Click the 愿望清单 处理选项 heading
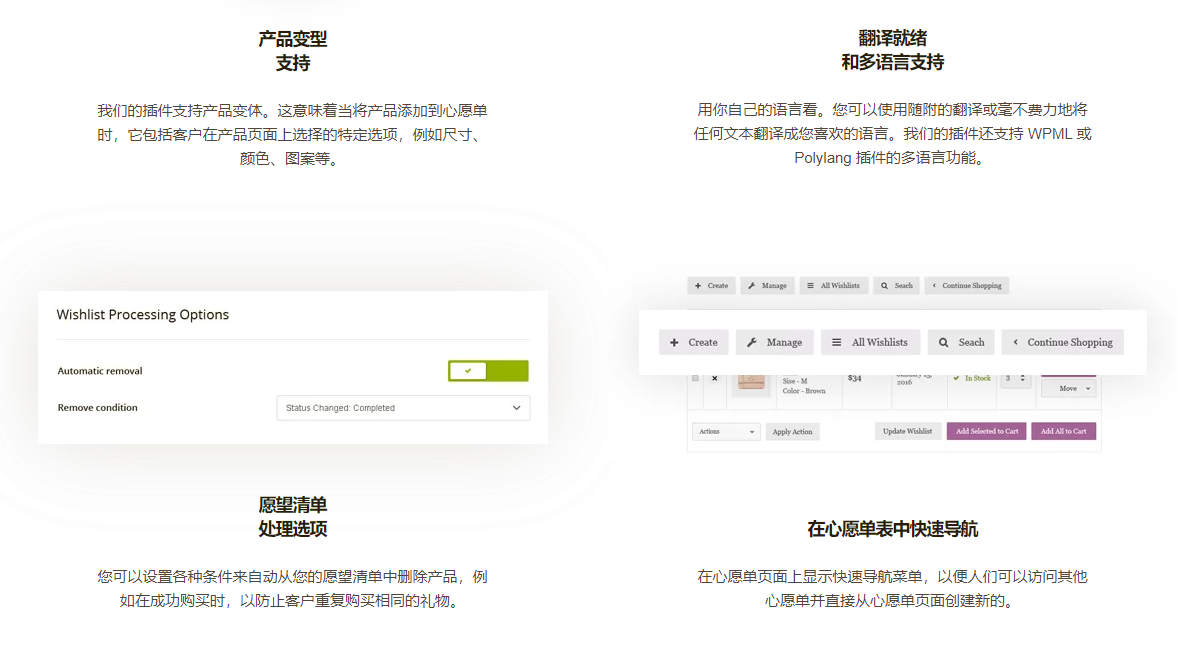The width and height of the screenshot is (1177, 657). (293, 517)
